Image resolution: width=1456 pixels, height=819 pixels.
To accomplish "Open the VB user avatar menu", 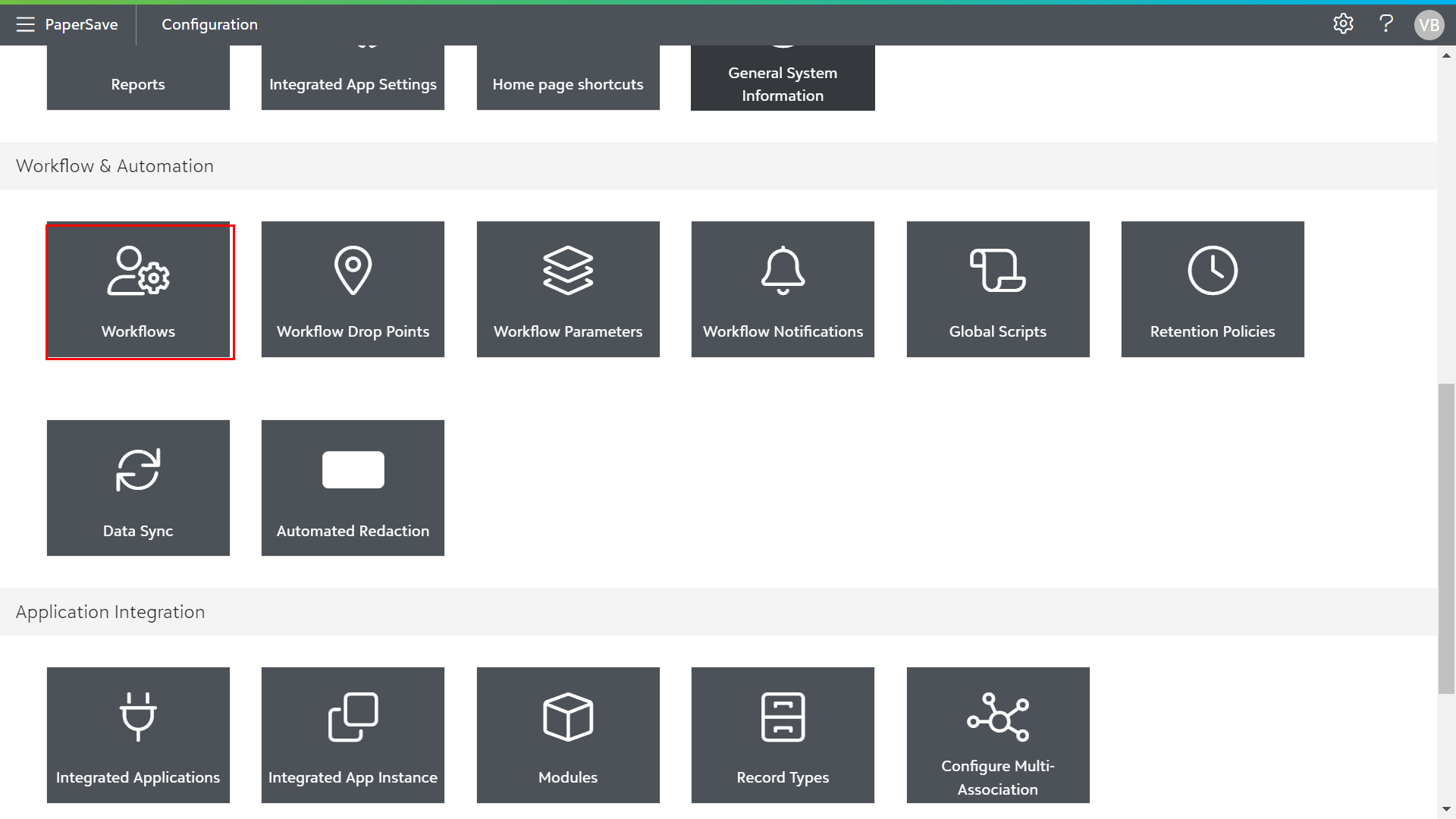I will [x=1429, y=25].
